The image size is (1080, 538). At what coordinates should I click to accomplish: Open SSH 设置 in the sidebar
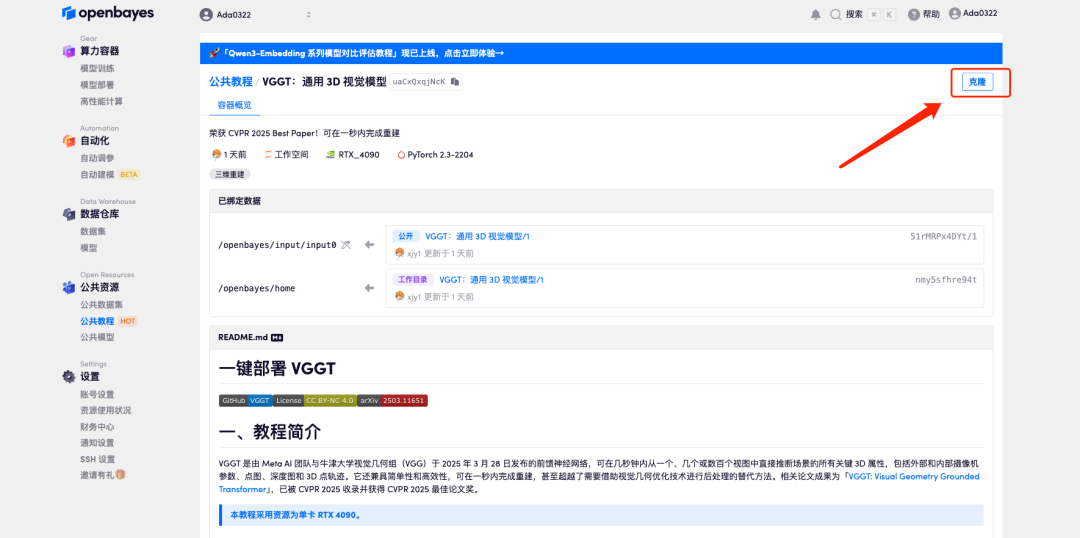[97, 459]
